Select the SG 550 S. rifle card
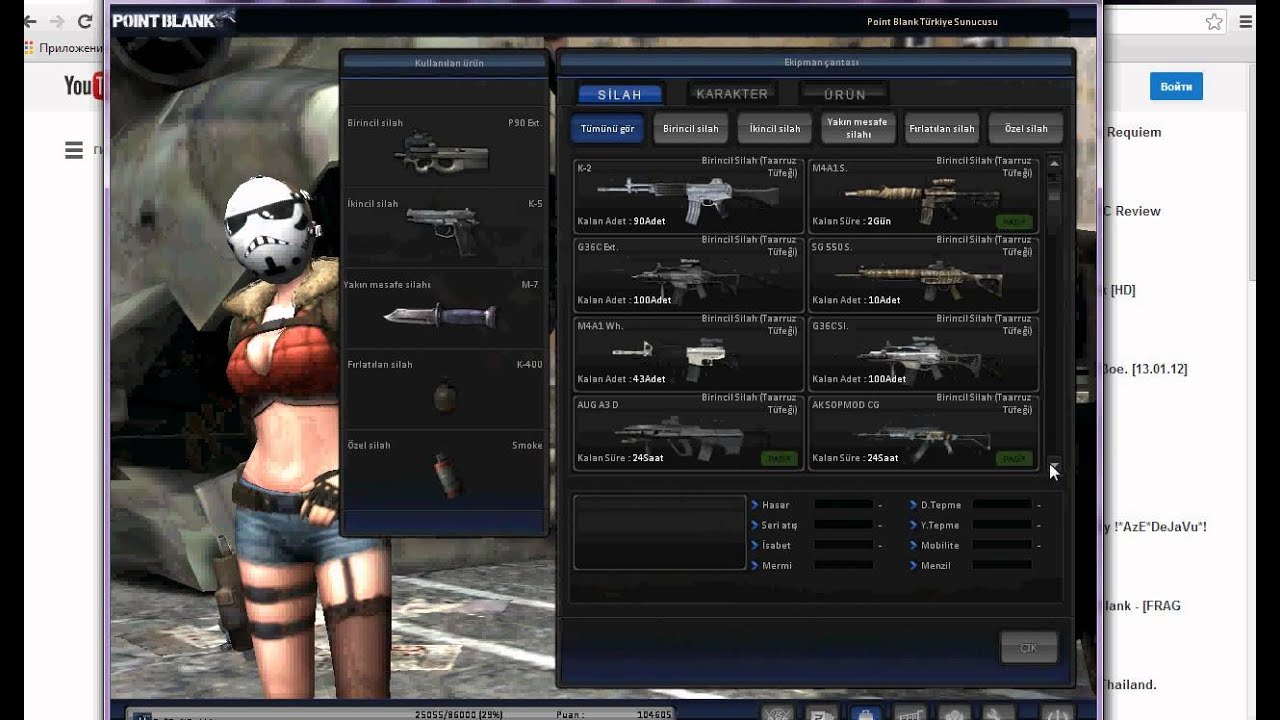1280x720 pixels. click(x=923, y=275)
